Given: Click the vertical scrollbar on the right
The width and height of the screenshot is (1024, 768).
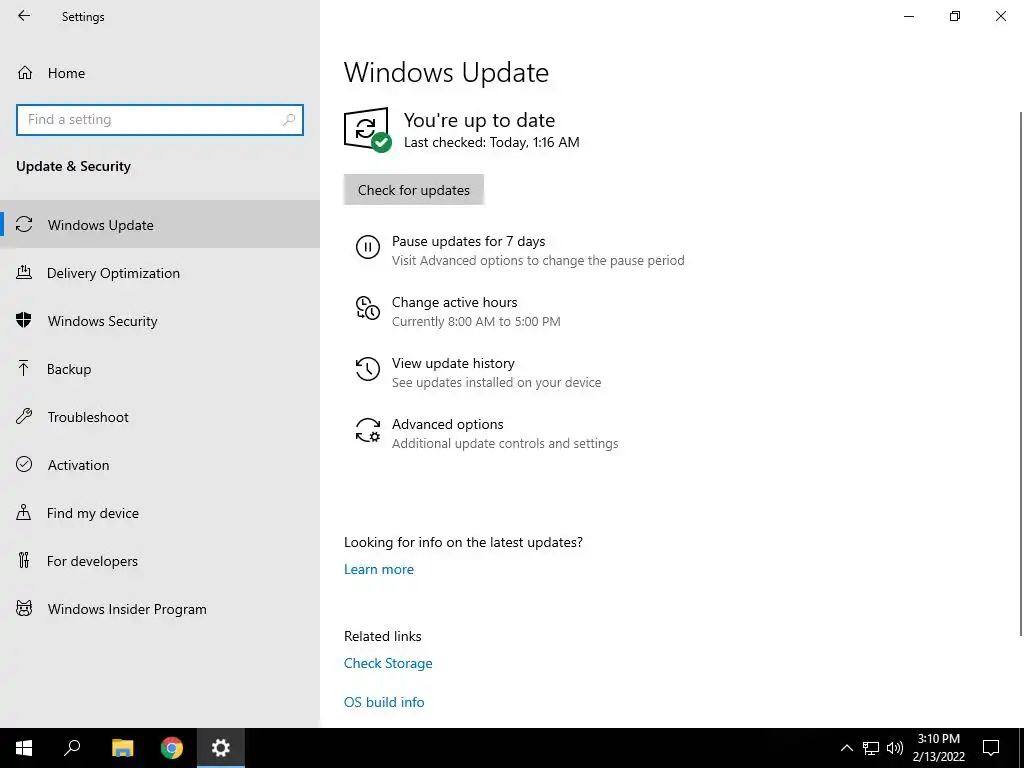Looking at the screenshot, I should coord(1021,373).
